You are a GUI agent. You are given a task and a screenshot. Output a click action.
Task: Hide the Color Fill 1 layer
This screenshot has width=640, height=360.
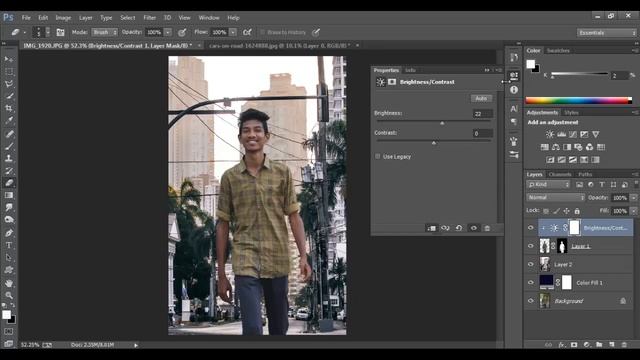[531, 282]
